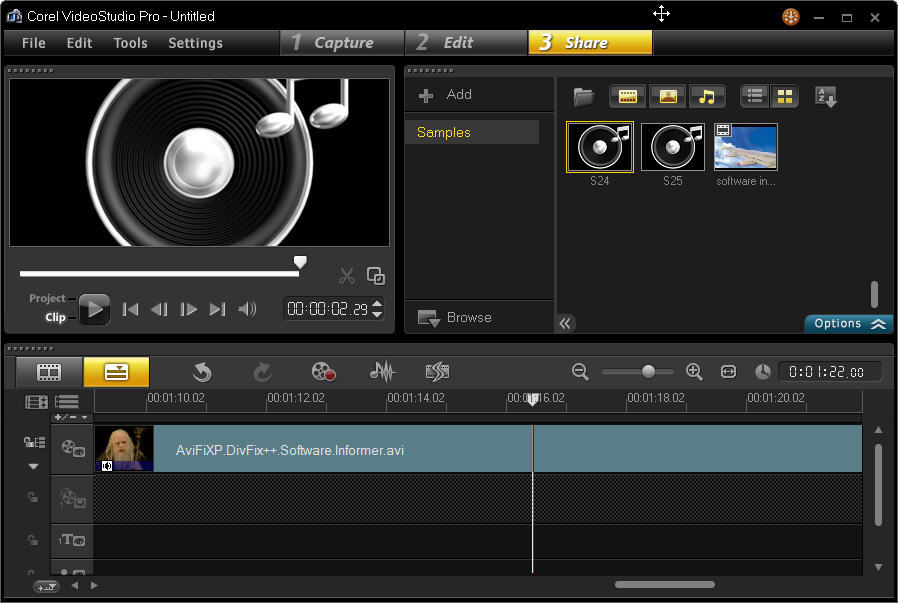Decrease preview timecode with down arrow
Screen dimensions: 898x603
coord(377,314)
